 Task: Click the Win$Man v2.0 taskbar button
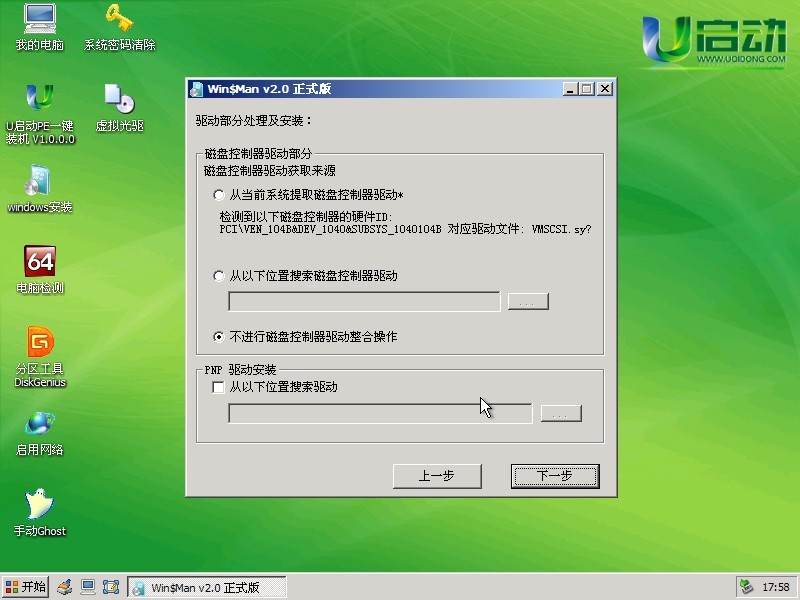pyautogui.click(x=207, y=587)
